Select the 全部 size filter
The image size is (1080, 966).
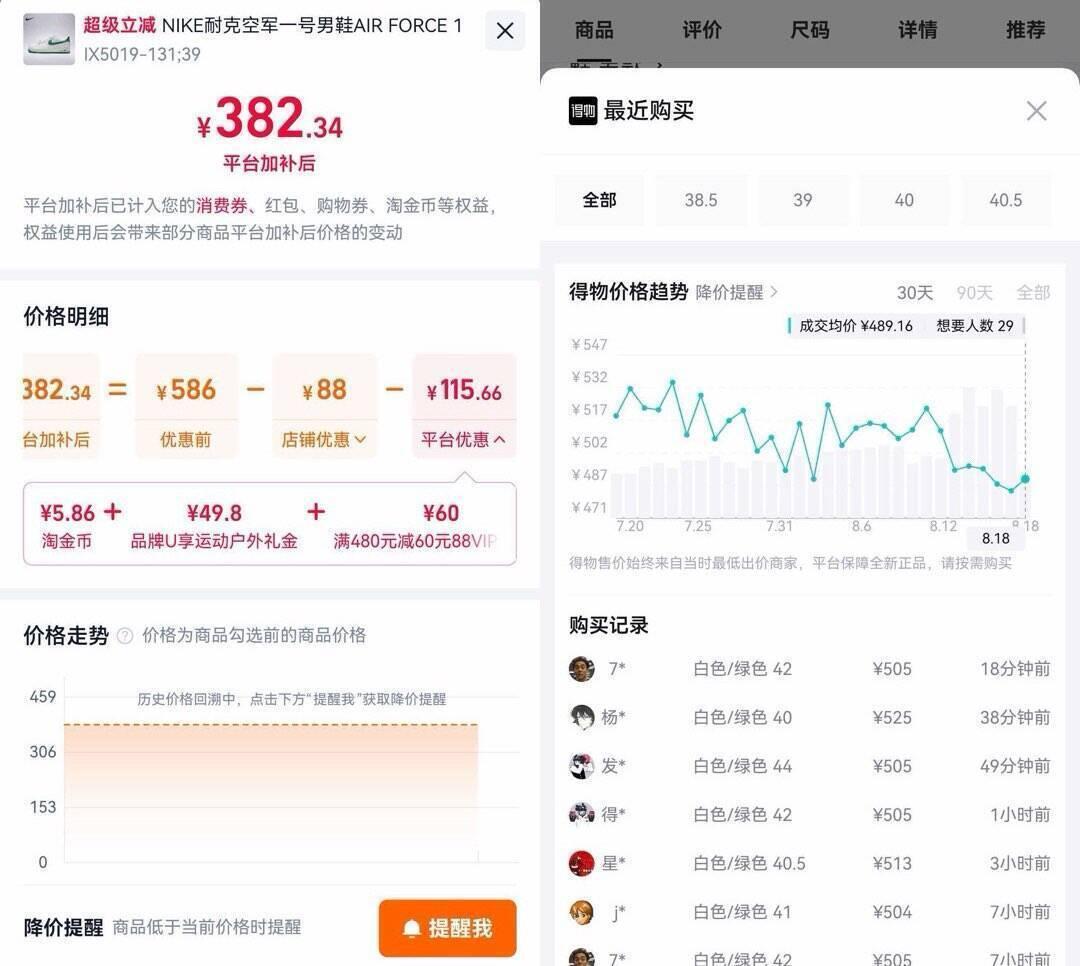tap(599, 200)
